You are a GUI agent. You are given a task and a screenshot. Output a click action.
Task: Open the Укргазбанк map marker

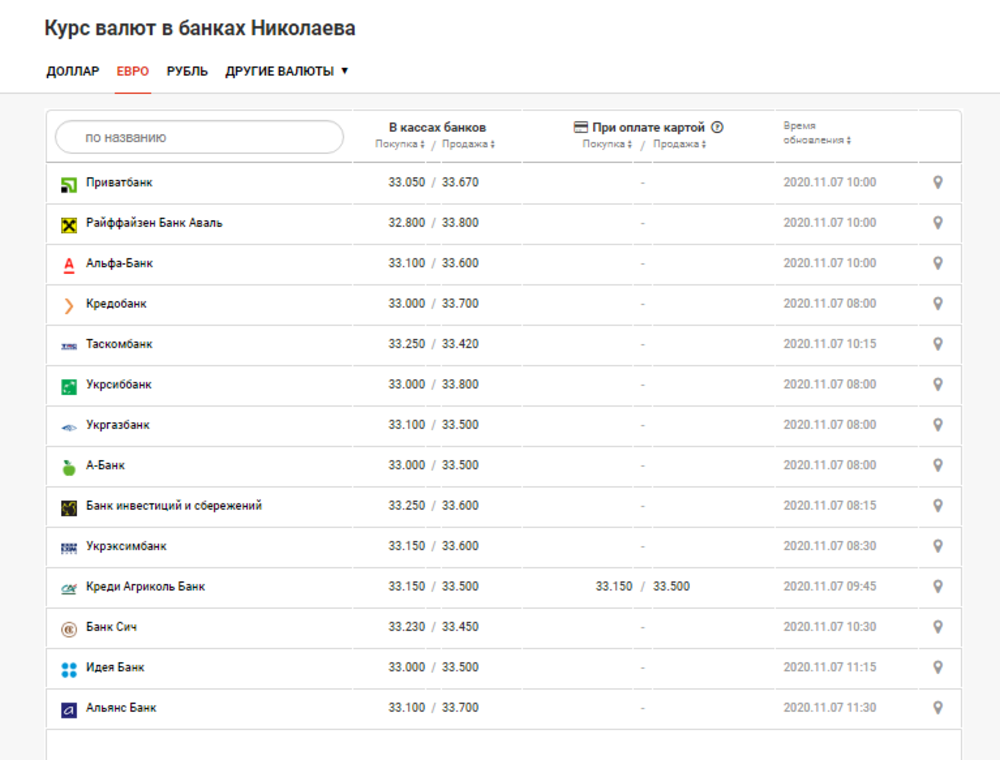coord(938,425)
